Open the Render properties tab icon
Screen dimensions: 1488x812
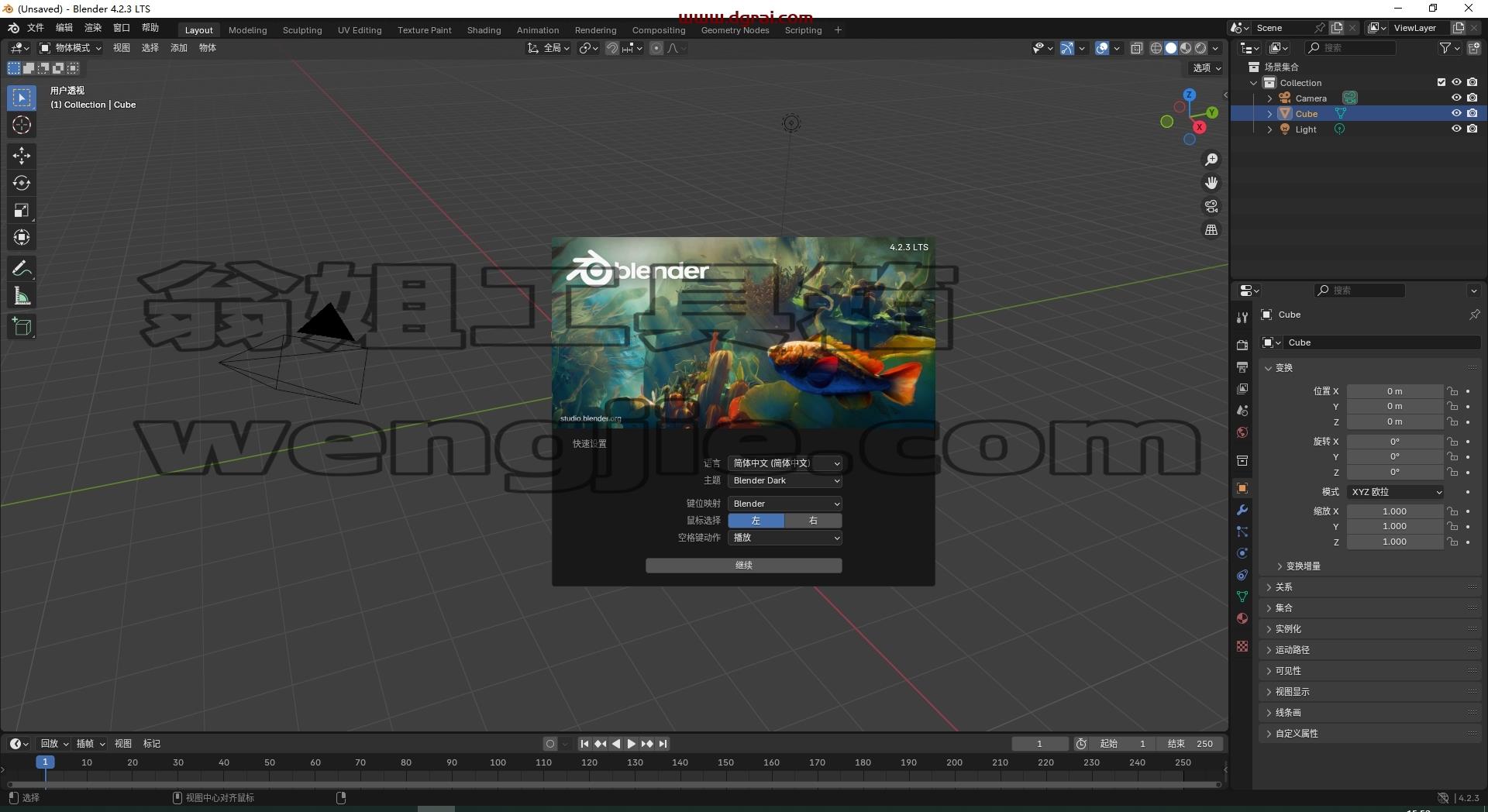[x=1242, y=345]
